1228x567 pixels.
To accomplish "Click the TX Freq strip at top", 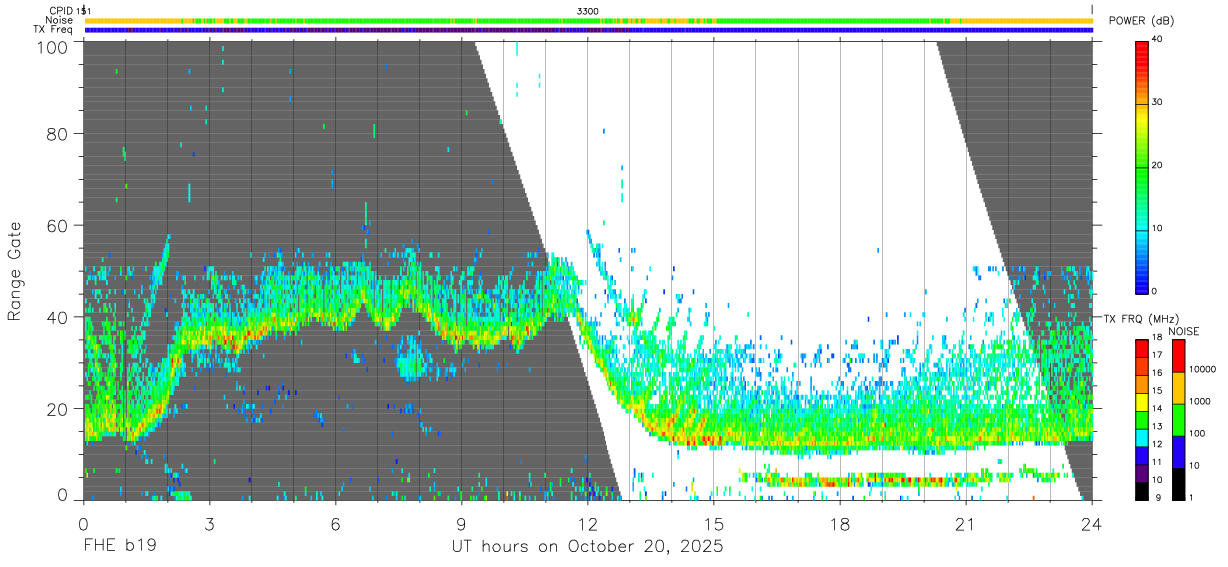I will click(589, 30).
